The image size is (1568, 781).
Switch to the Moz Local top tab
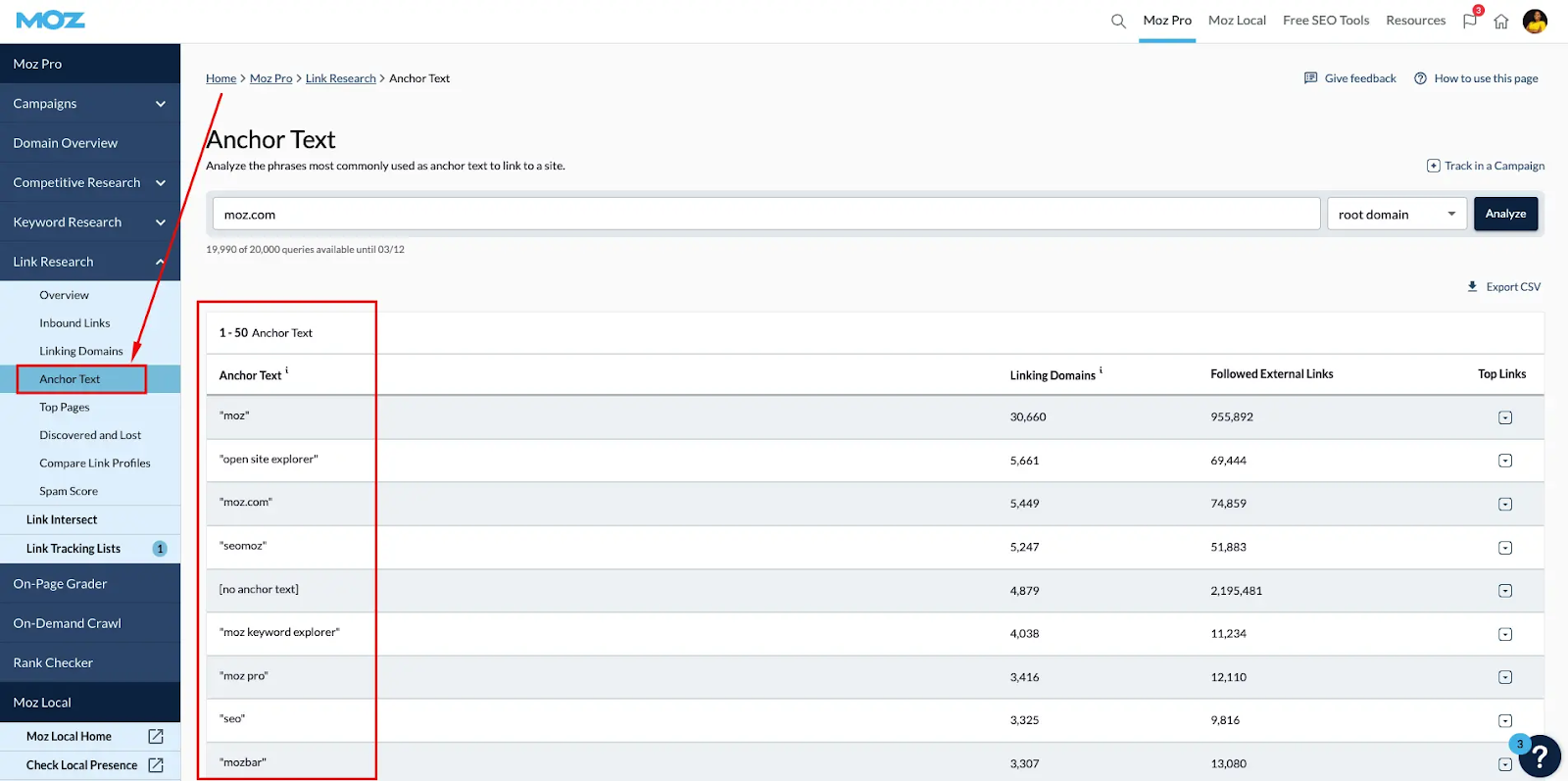click(x=1237, y=21)
